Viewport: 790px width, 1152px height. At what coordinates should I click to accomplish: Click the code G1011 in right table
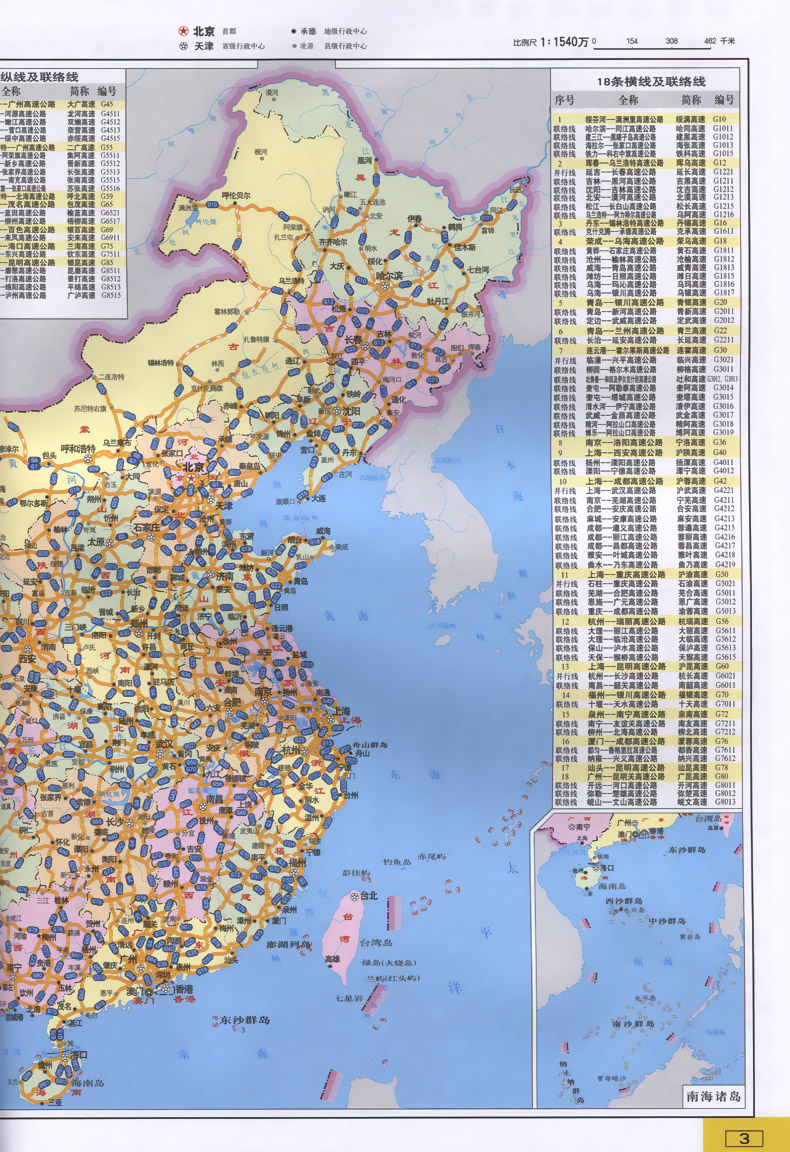click(723, 128)
